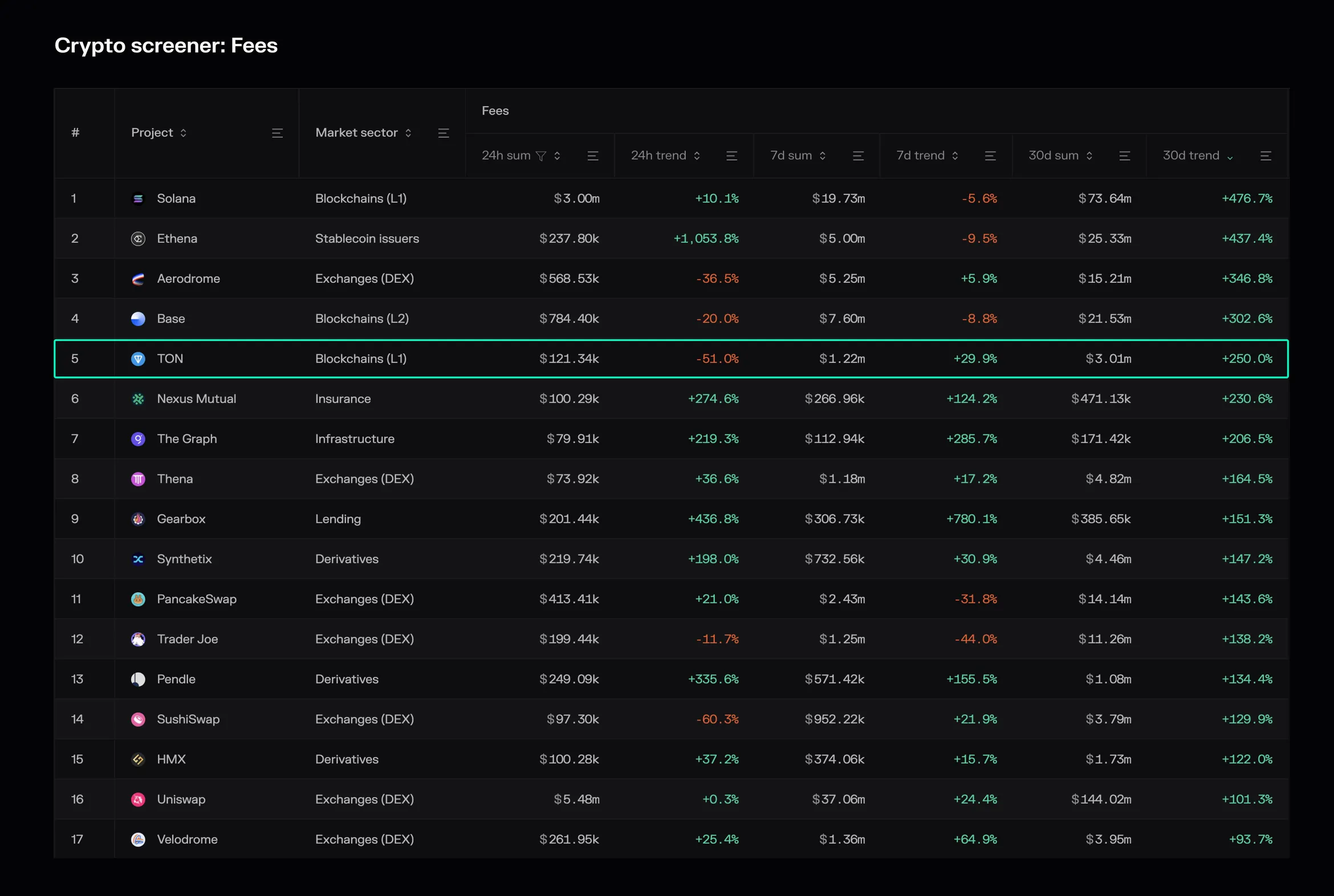
Task: Click the Stablecoin issuers sector cell
Action: click(367, 238)
